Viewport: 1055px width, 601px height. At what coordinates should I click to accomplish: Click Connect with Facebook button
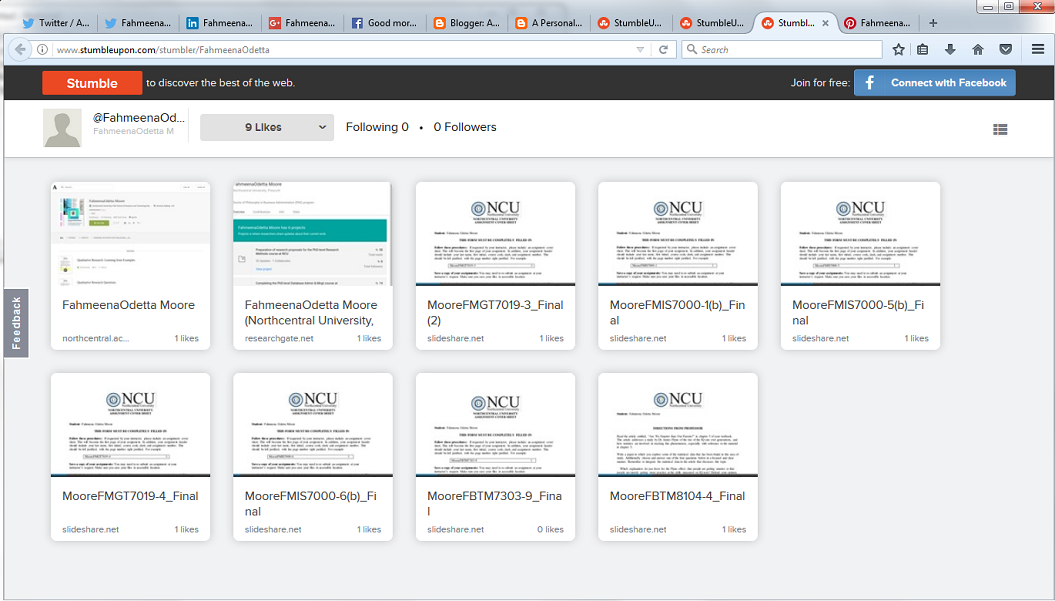click(935, 83)
